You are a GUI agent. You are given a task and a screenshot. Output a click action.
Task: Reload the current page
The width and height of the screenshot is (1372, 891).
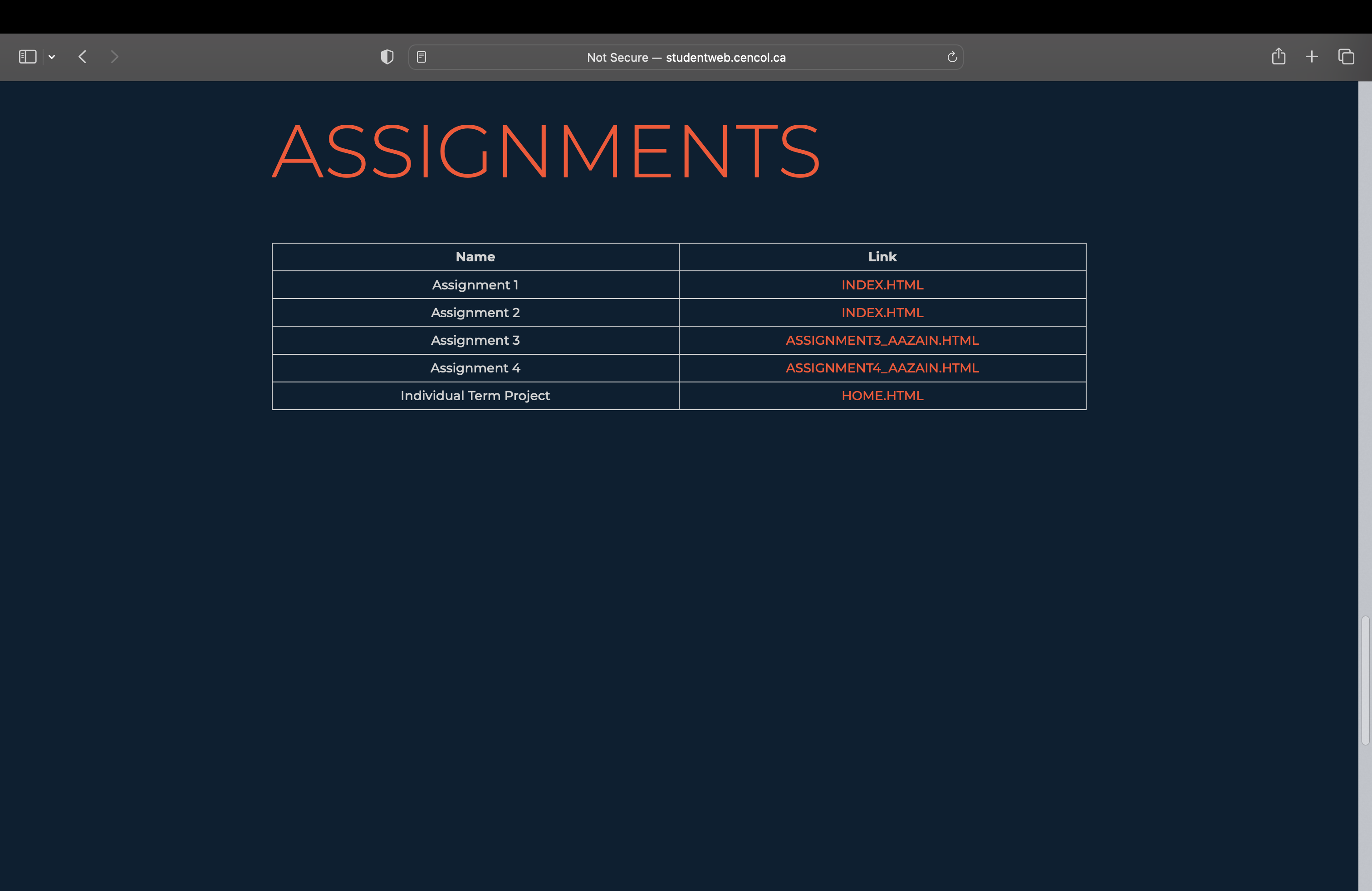[952, 57]
